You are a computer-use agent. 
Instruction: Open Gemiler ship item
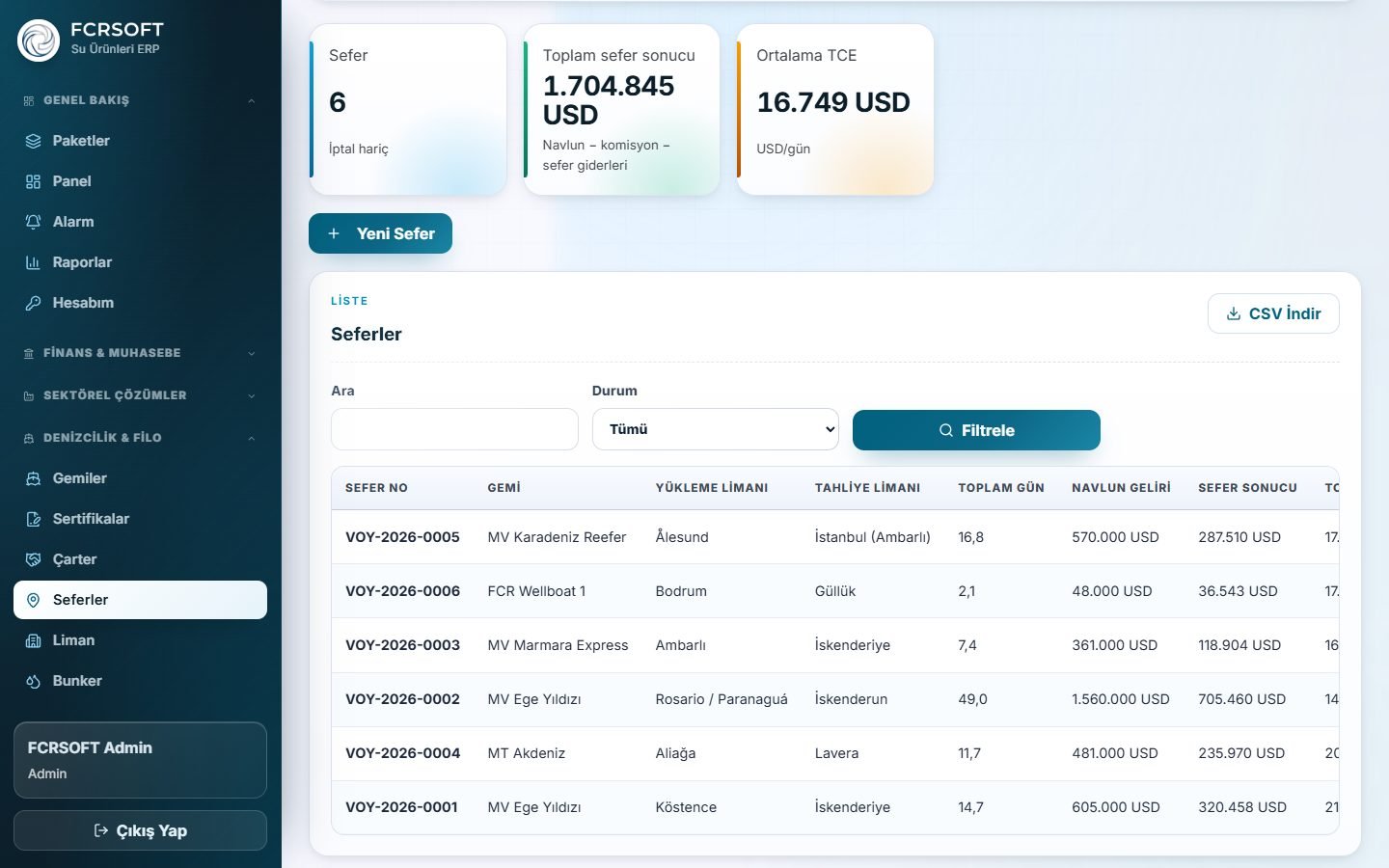(140, 478)
